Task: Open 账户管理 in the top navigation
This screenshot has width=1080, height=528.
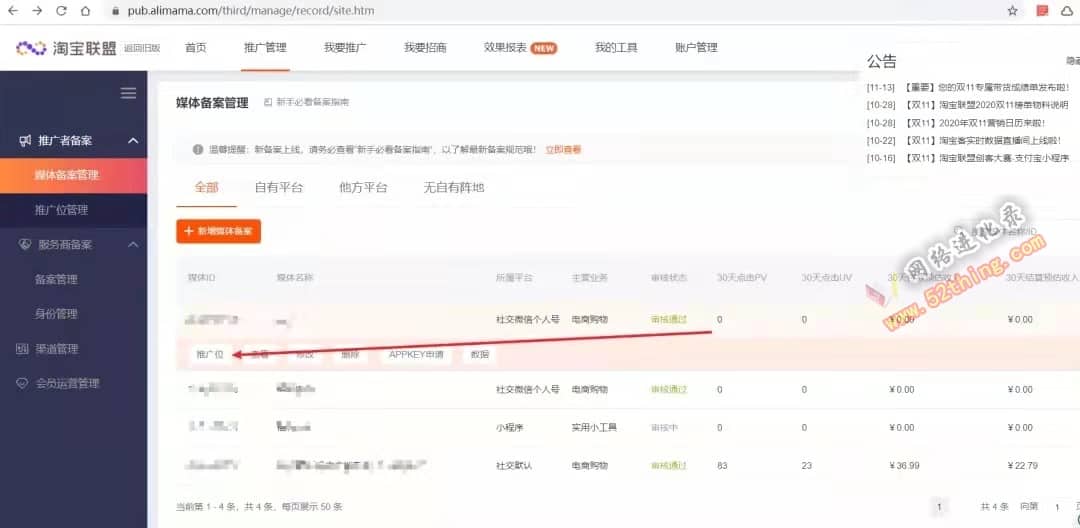Action: coord(696,48)
